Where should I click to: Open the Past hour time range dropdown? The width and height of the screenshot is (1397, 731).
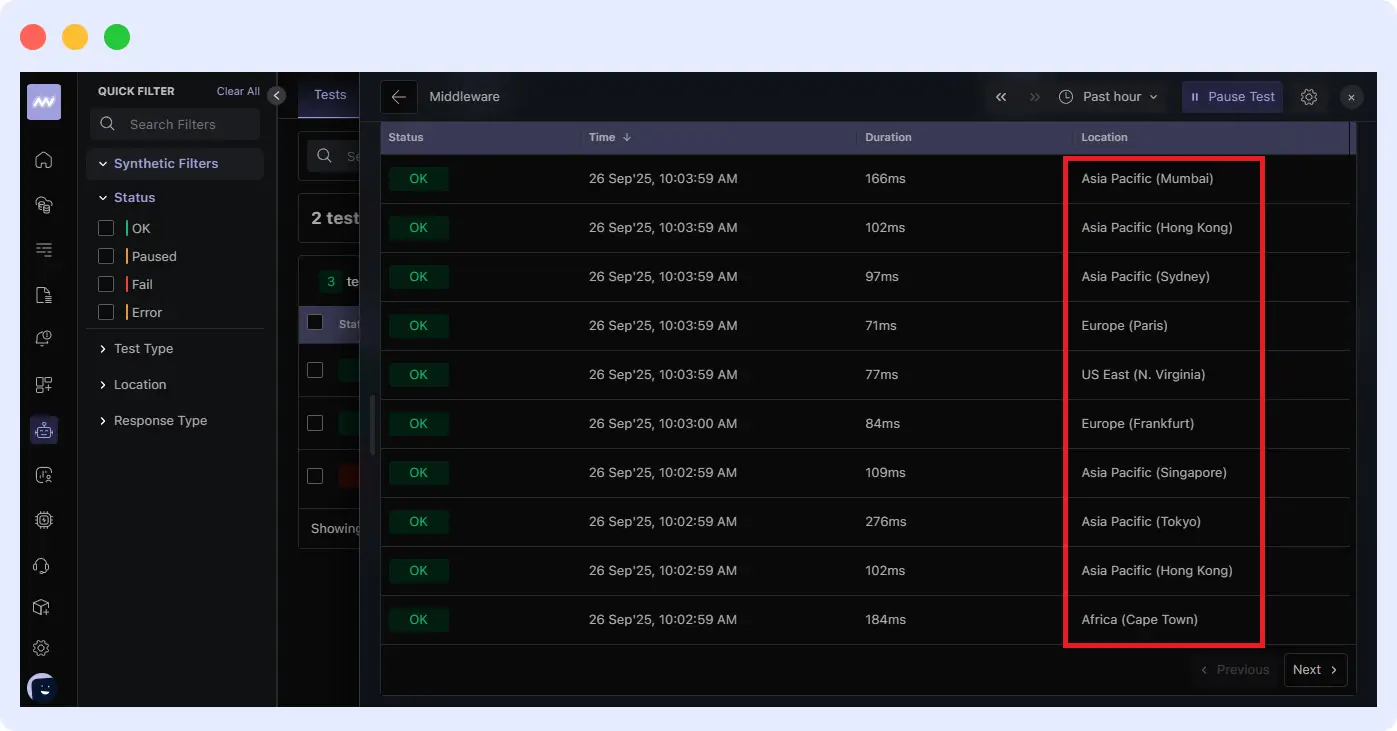(1109, 96)
